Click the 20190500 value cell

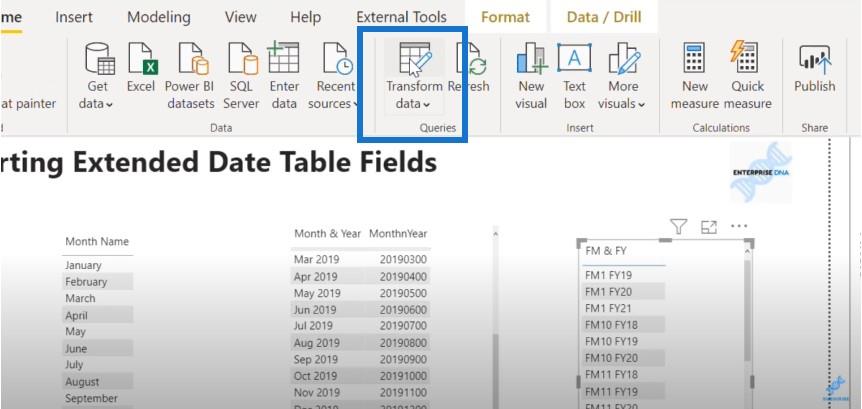click(402, 292)
